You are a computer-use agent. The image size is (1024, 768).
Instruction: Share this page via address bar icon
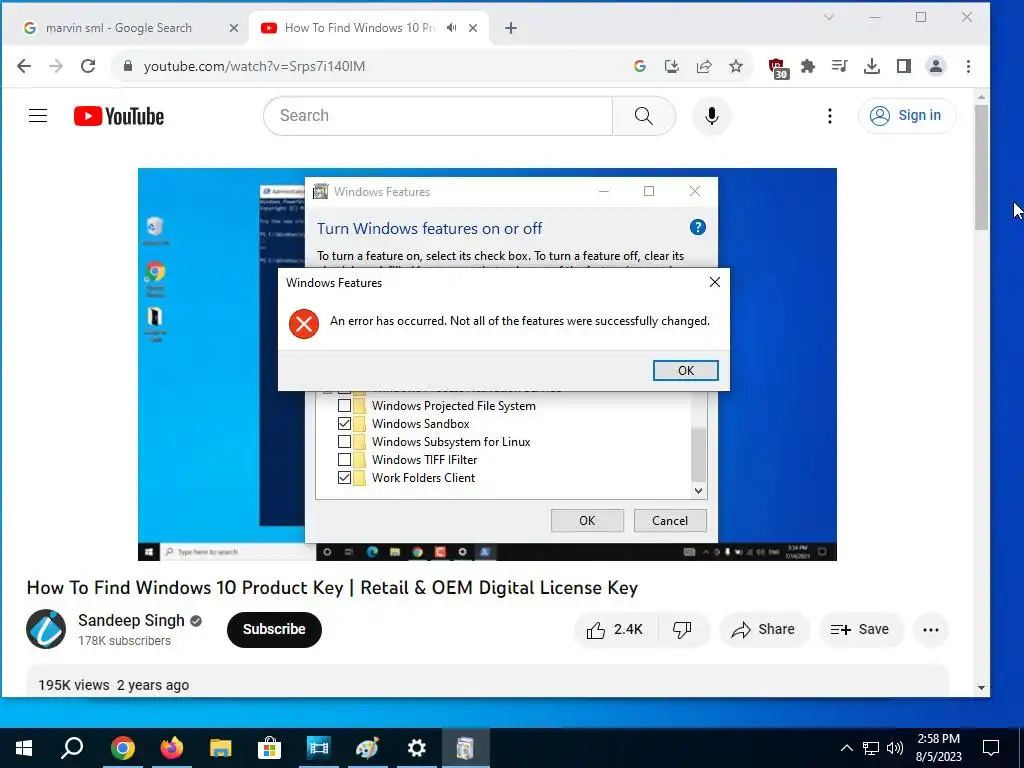pyautogui.click(x=704, y=66)
